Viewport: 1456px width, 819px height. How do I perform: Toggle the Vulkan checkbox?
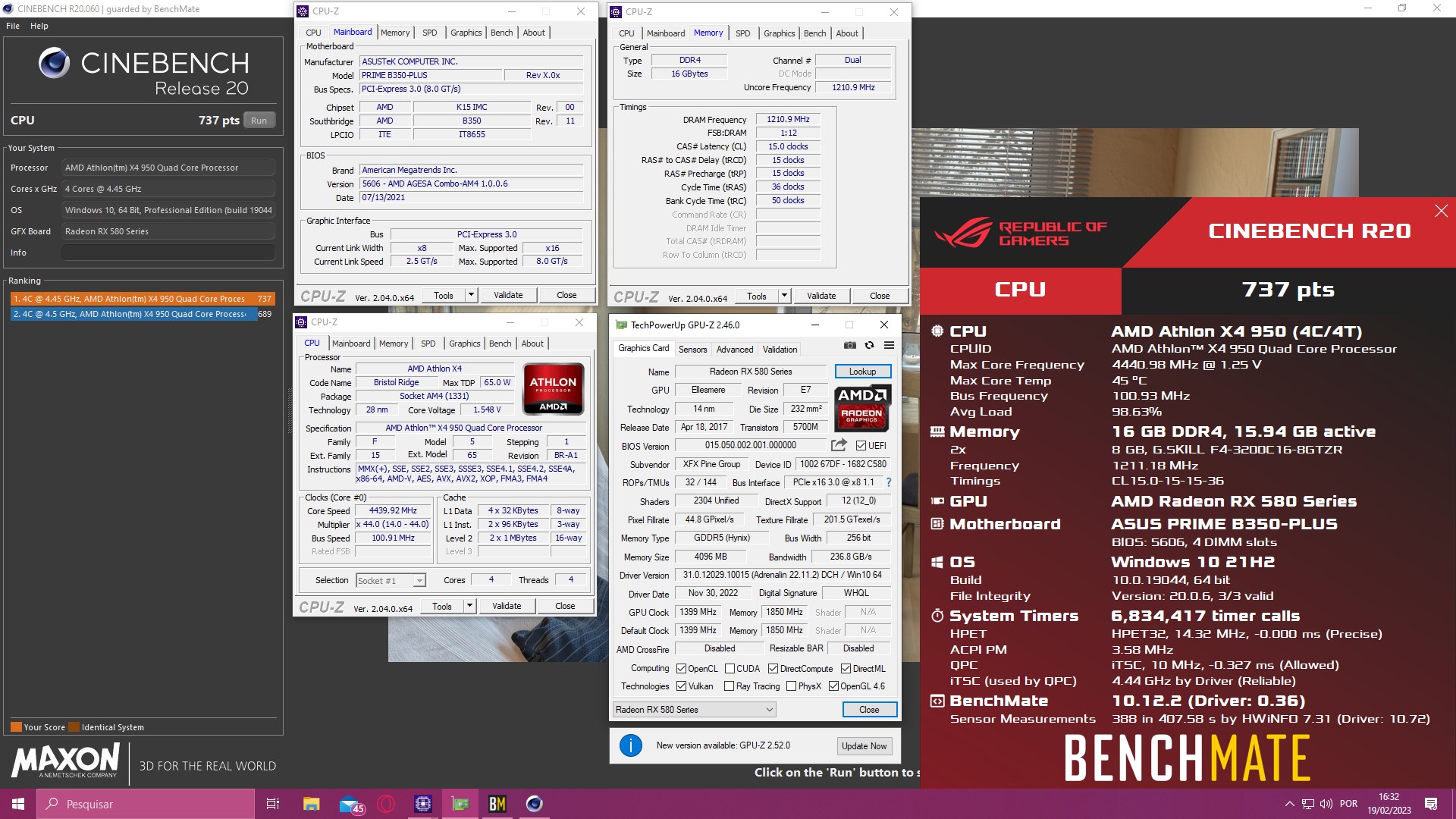click(681, 686)
